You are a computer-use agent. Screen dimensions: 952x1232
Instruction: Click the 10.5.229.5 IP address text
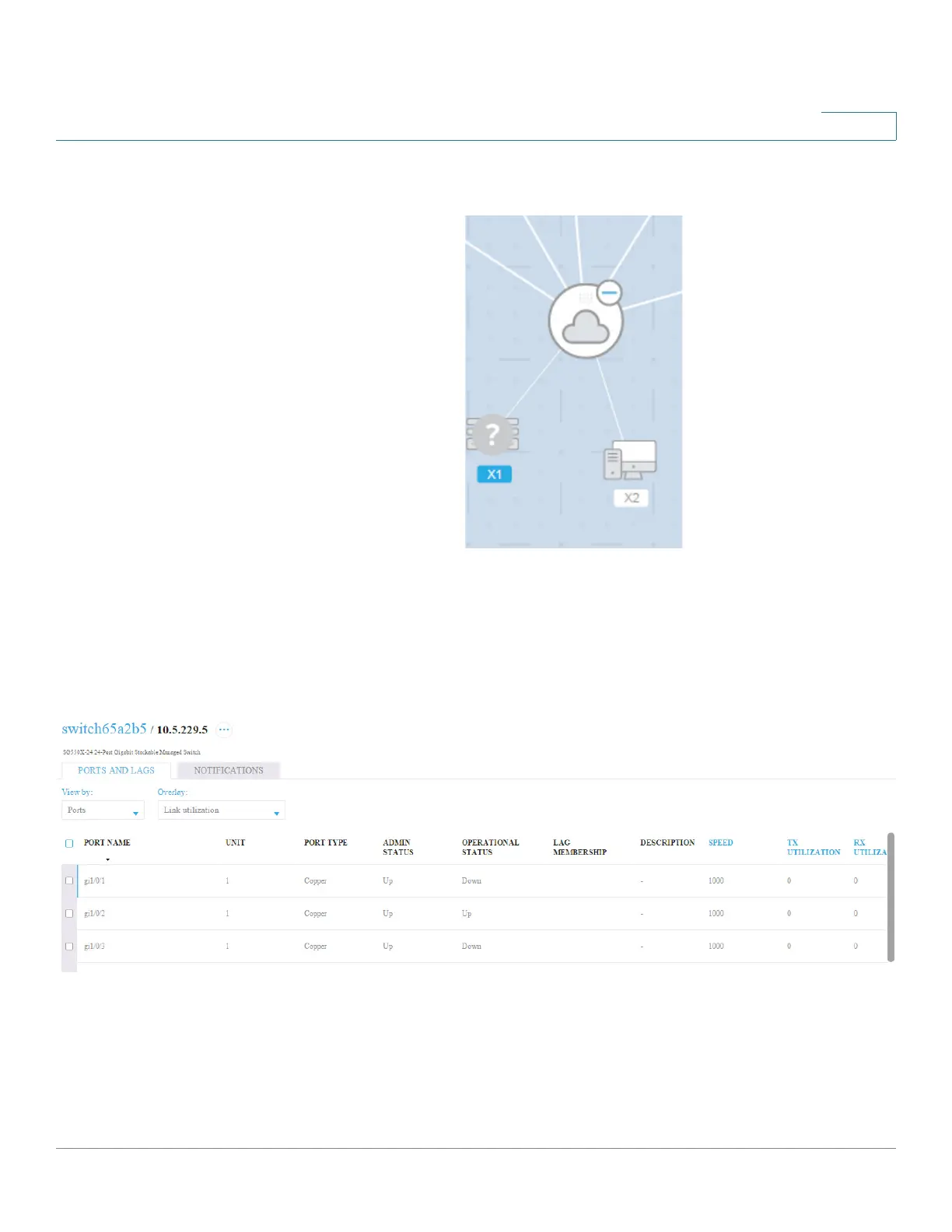tap(182, 730)
